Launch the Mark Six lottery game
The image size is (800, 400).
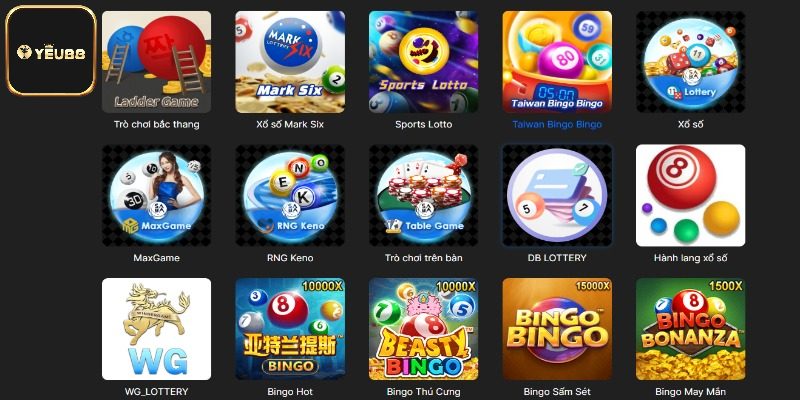(x=290, y=62)
